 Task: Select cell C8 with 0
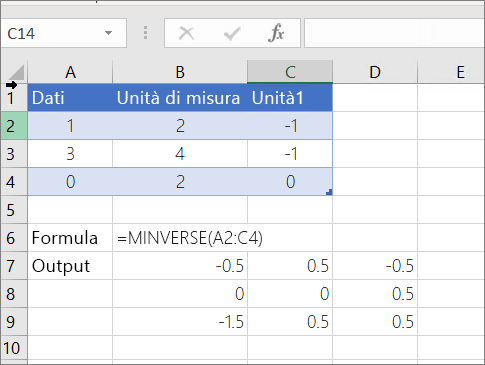pos(290,294)
